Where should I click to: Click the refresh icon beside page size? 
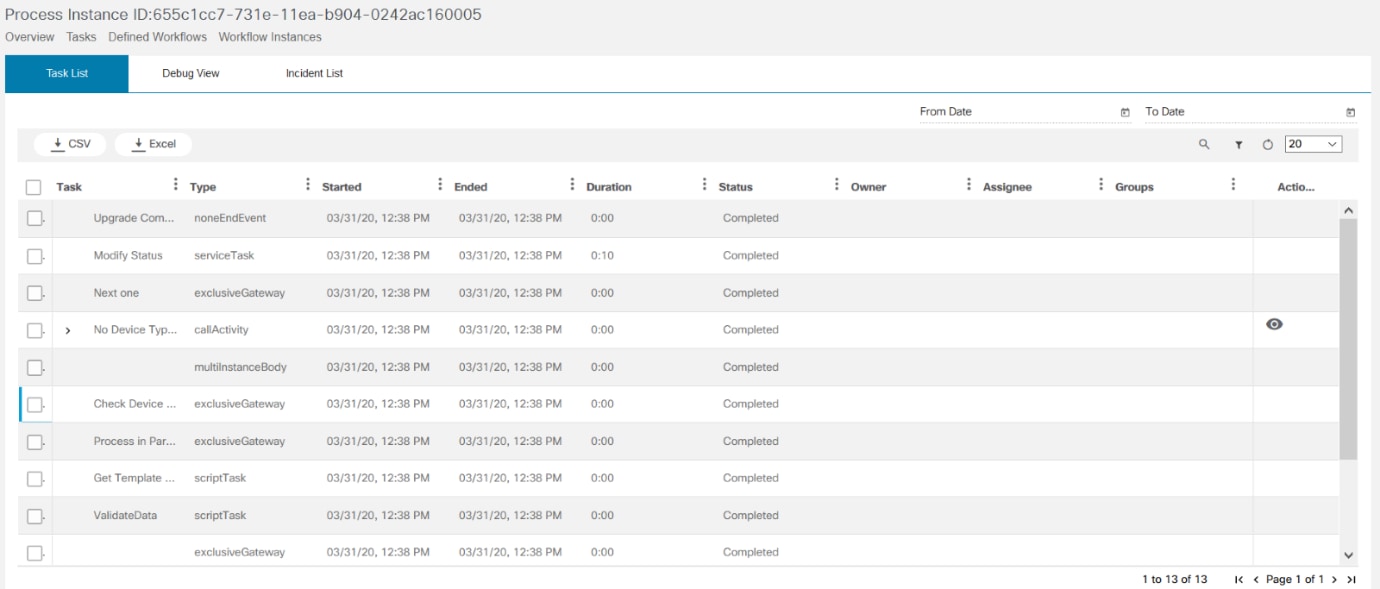(x=1268, y=145)
